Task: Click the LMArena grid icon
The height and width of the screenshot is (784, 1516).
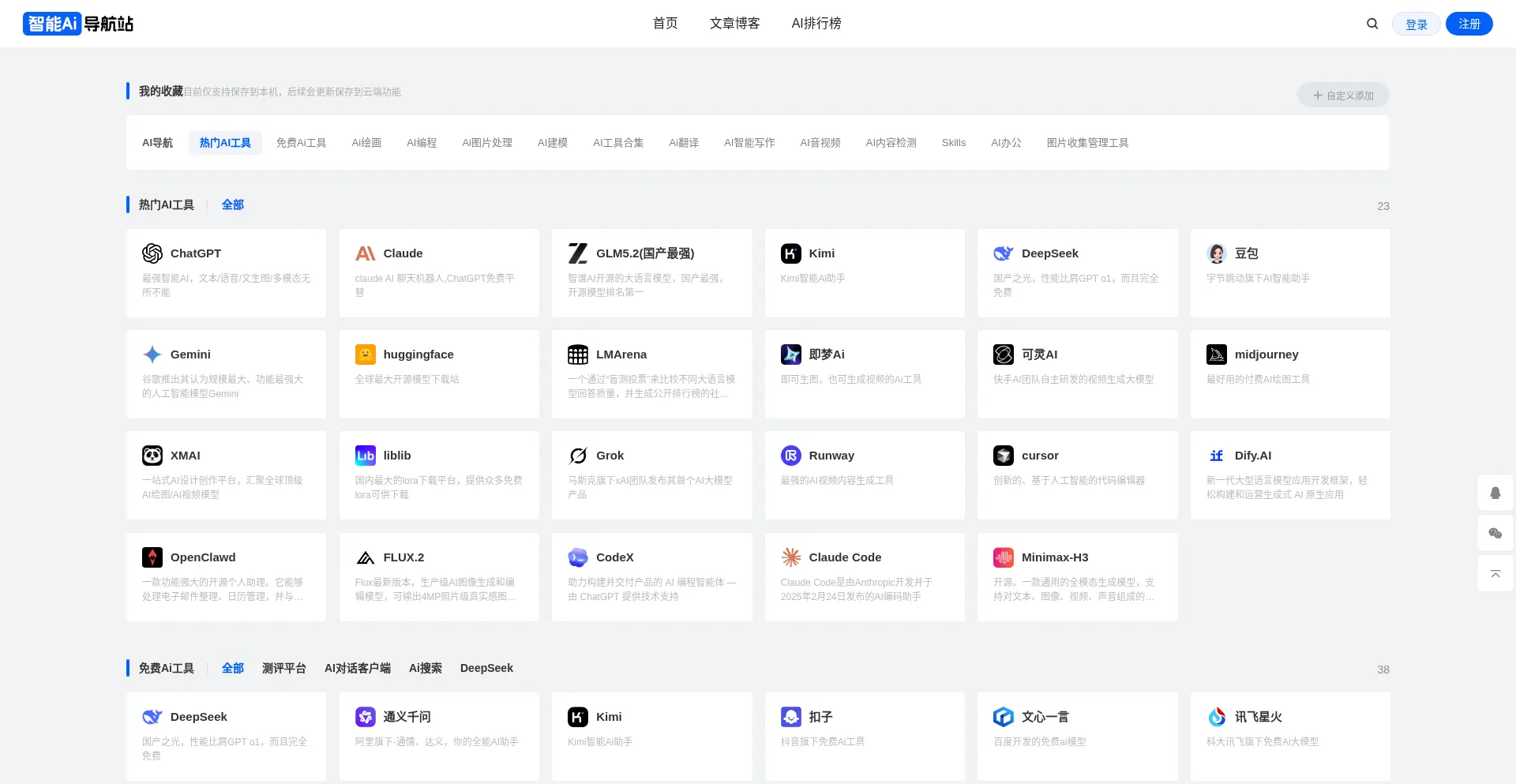Action: click(578, 354)
